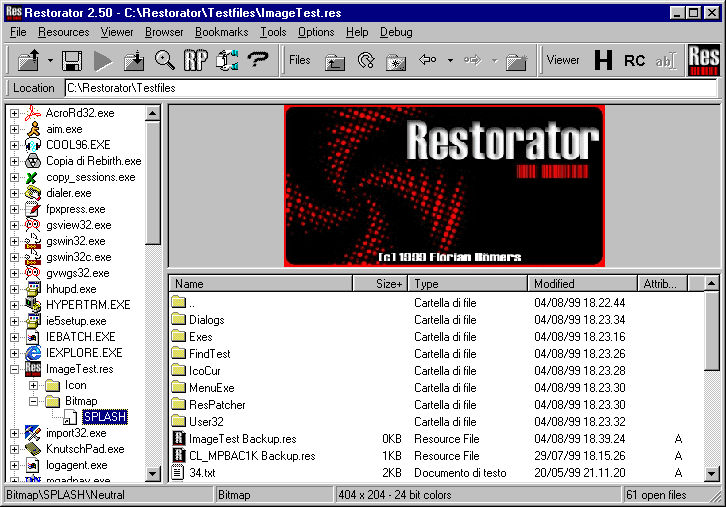
Task: Sort file list by Name column
Action: click(260, 284)
